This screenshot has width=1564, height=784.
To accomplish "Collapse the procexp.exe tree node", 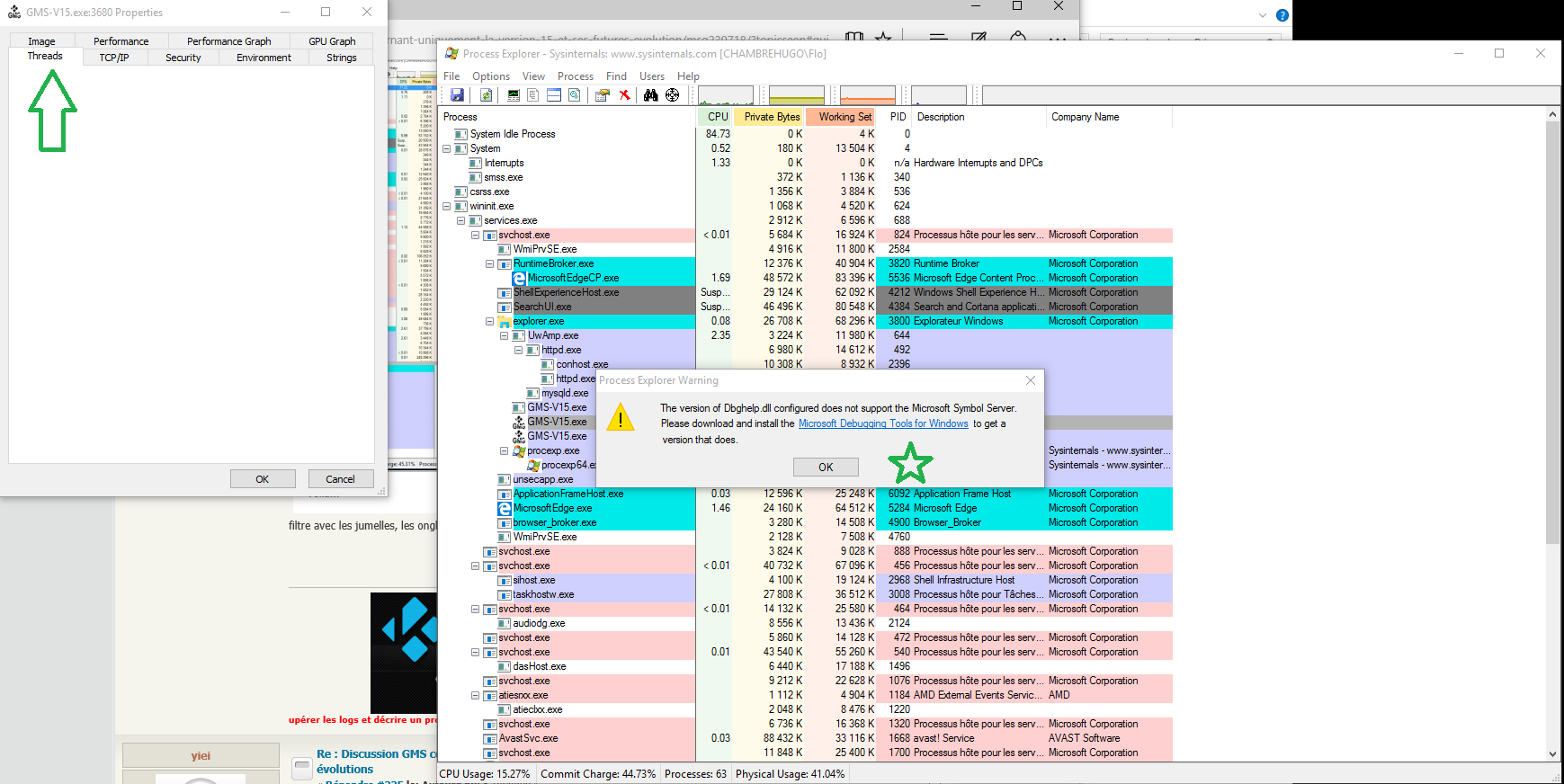I will pos(505,450).
